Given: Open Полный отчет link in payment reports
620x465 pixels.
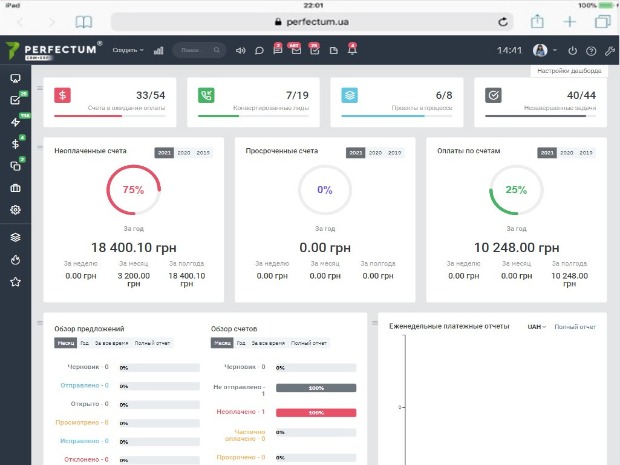Looking at the screenshot, I should [x=575, y=327].
